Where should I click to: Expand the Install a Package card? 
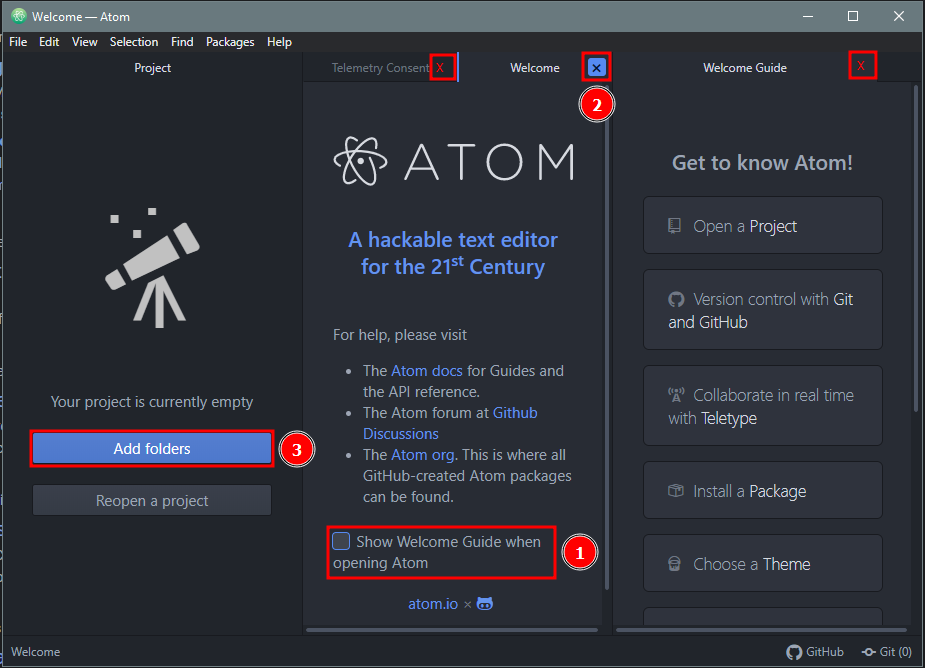pos(763,490)
